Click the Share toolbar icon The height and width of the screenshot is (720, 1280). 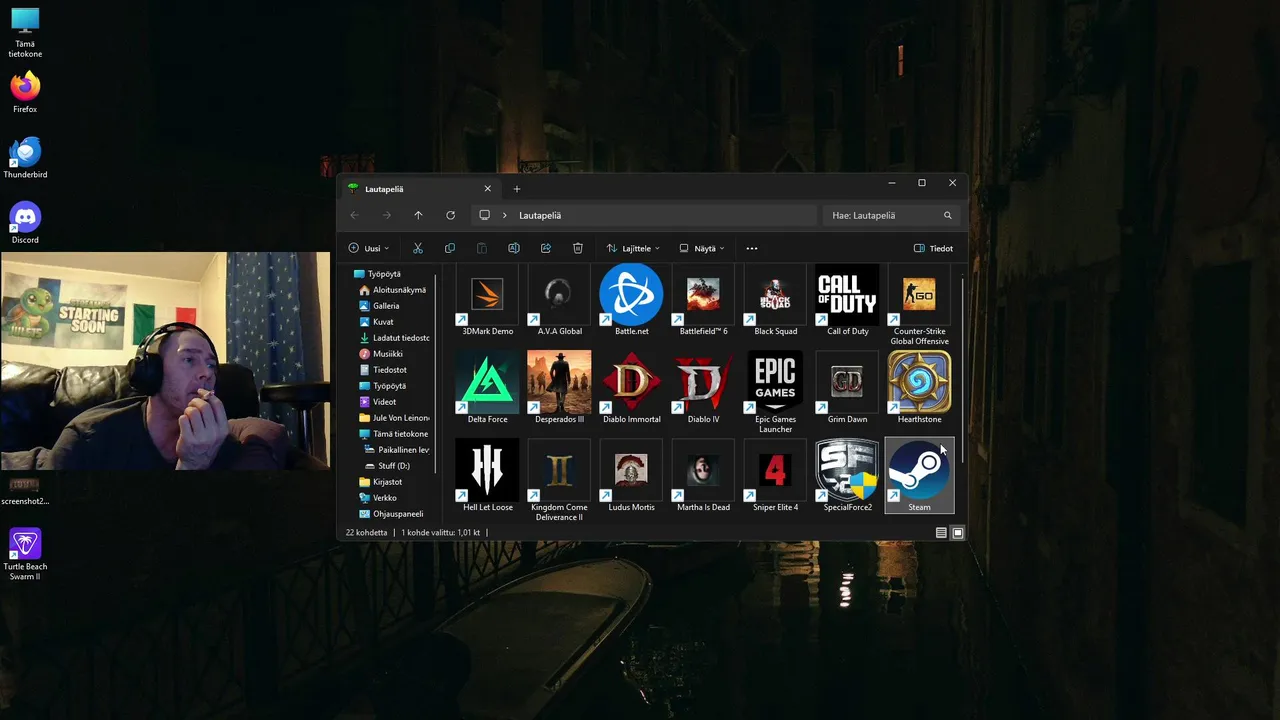[x=546, y=248]
